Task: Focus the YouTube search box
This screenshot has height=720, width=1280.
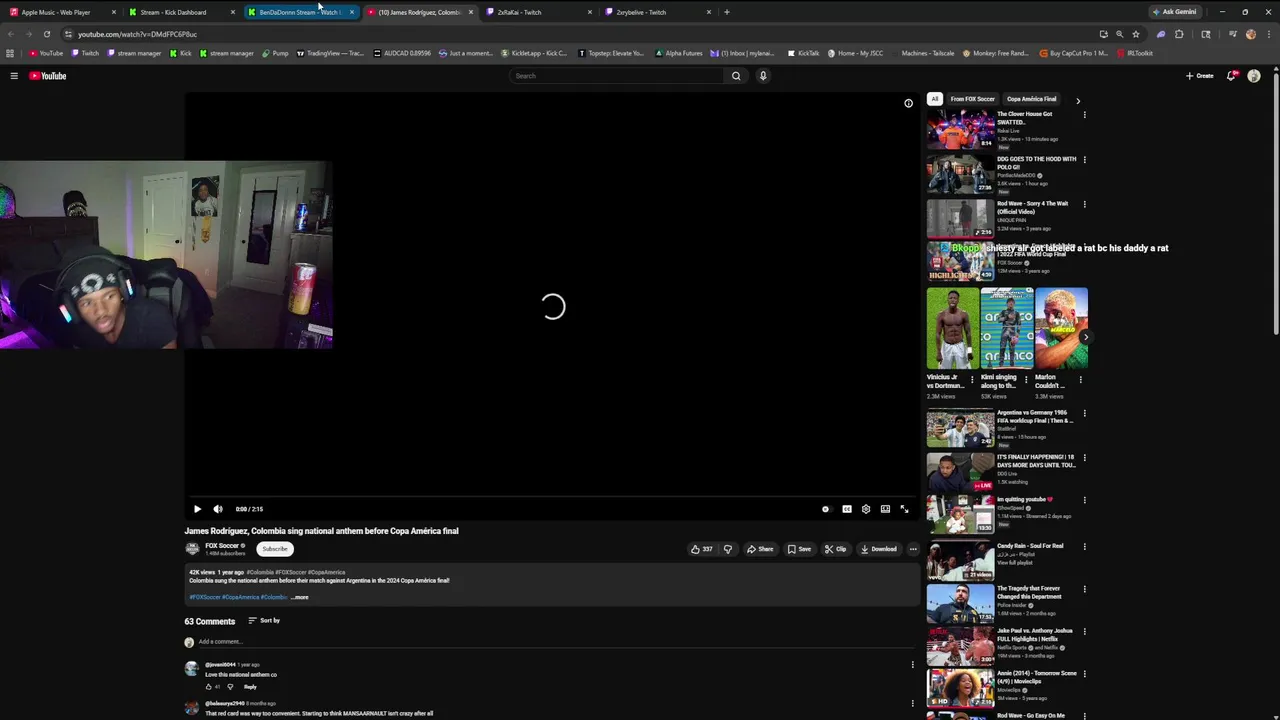Action: [617, 76]
